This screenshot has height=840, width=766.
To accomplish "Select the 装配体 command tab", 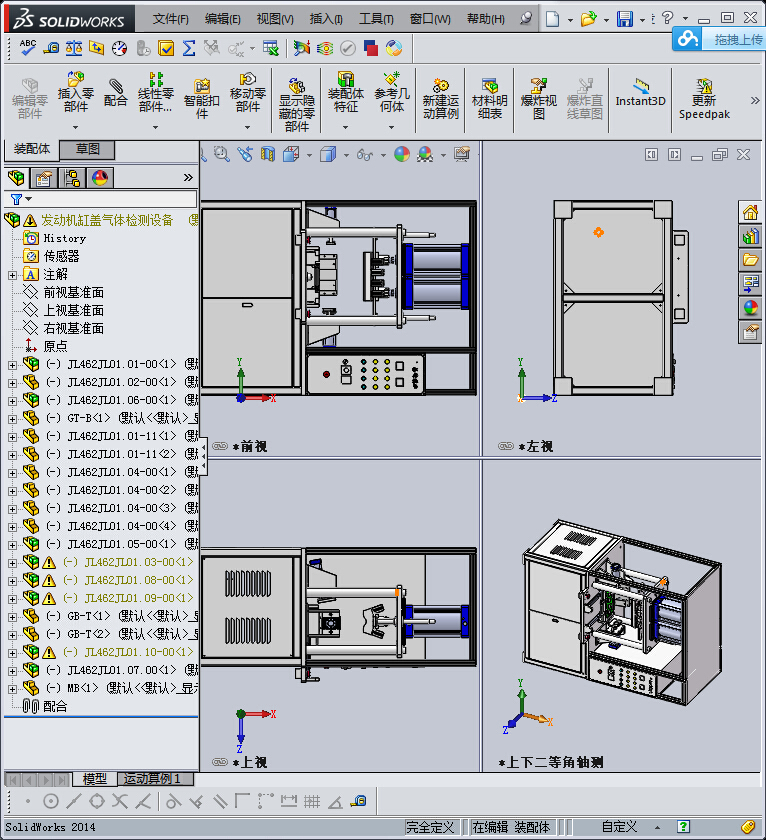I will (x=32, y=149).
